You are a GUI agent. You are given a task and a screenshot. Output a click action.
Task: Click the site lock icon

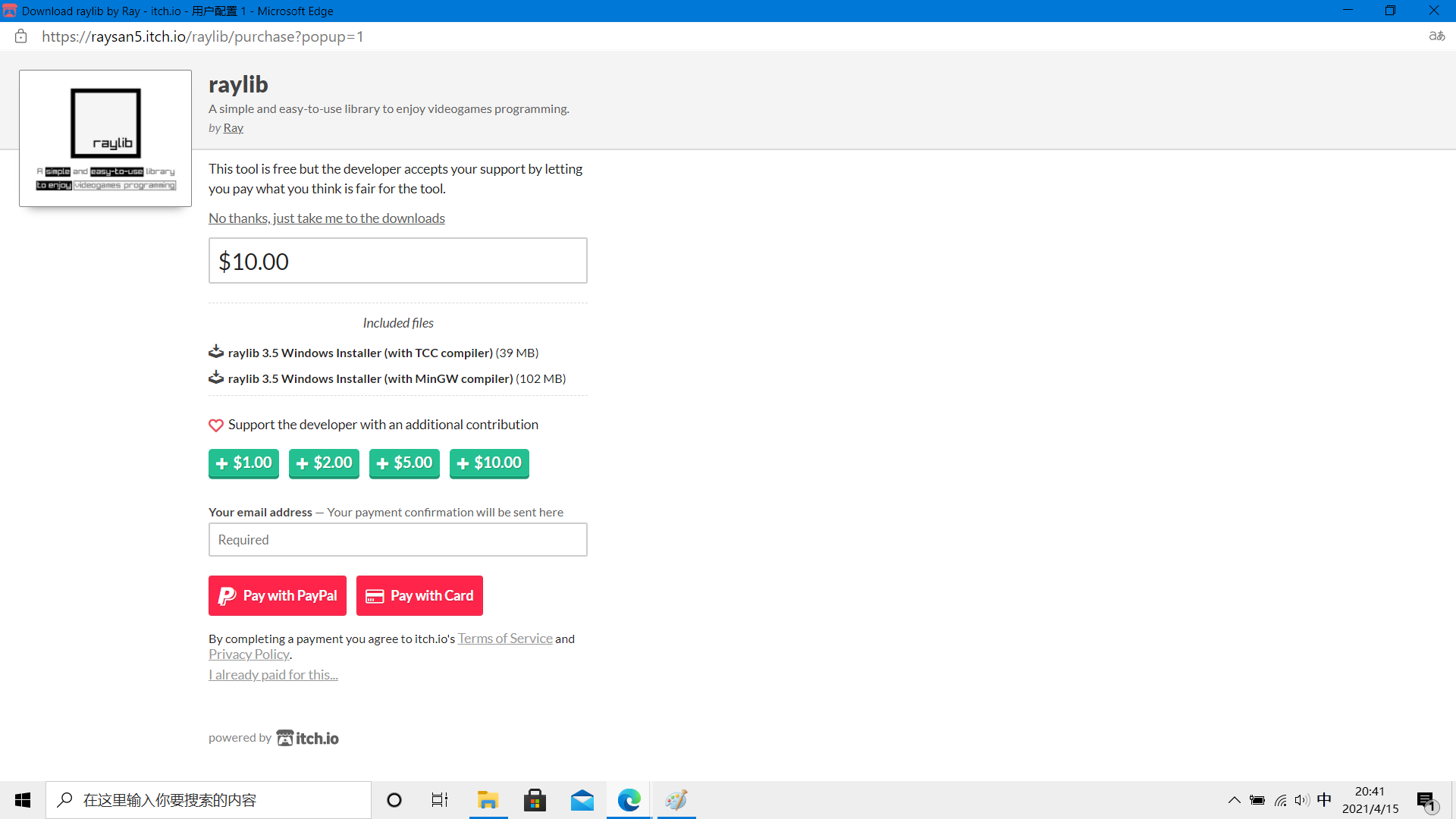(x=21, y=36)
